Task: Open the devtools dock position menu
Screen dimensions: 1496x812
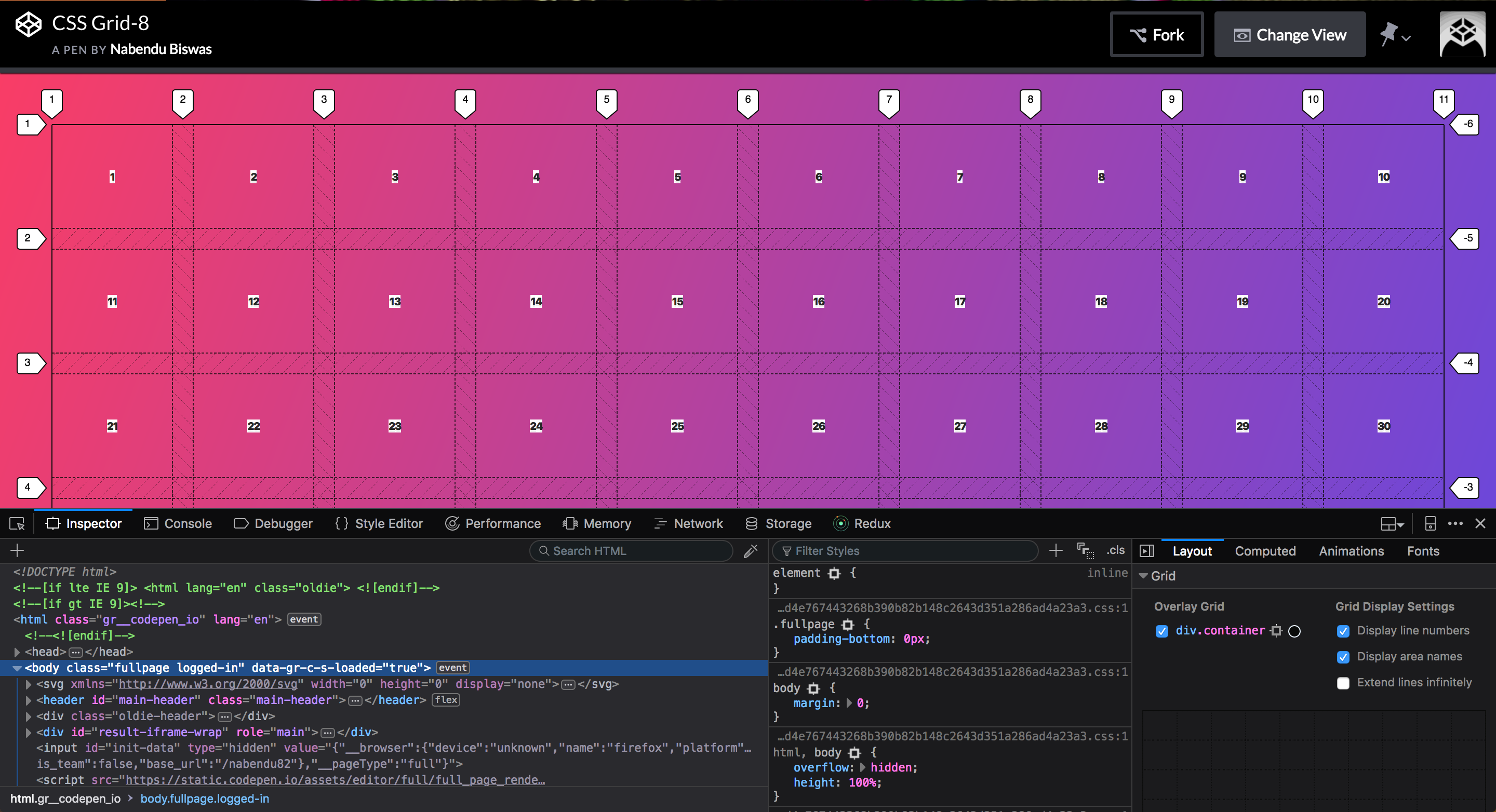Action: 1392,524
